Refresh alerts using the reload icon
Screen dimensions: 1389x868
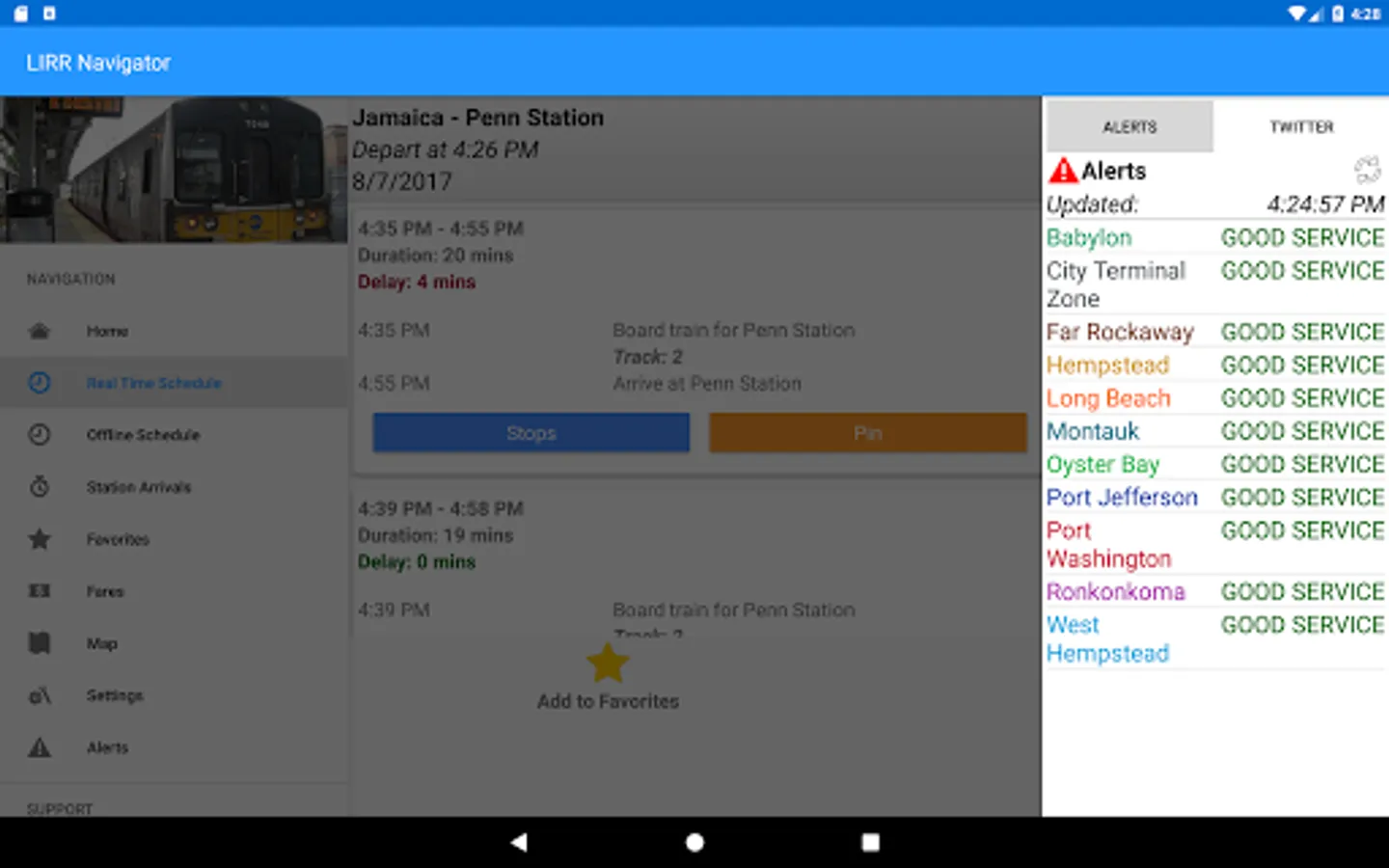point(1367,170)
